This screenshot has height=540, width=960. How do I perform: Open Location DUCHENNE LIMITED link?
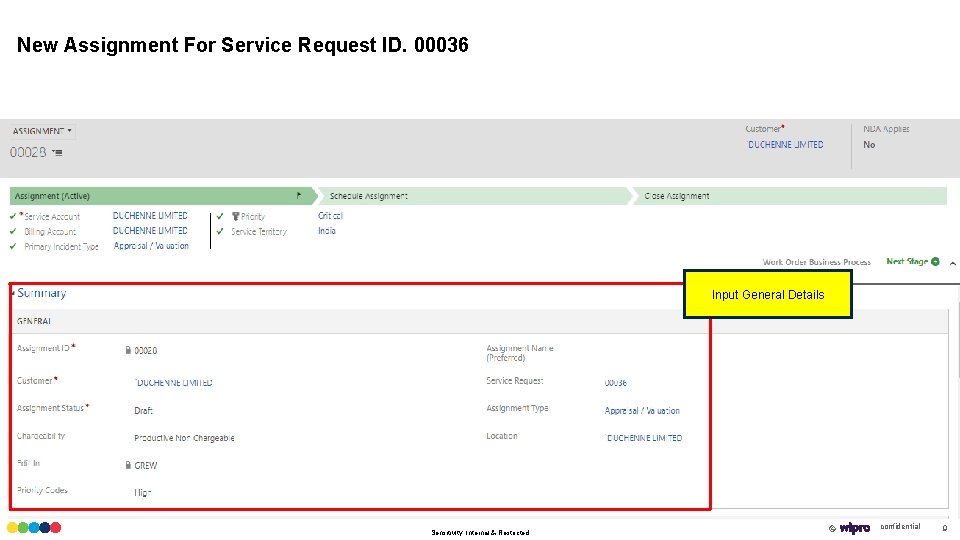point(643,438)
